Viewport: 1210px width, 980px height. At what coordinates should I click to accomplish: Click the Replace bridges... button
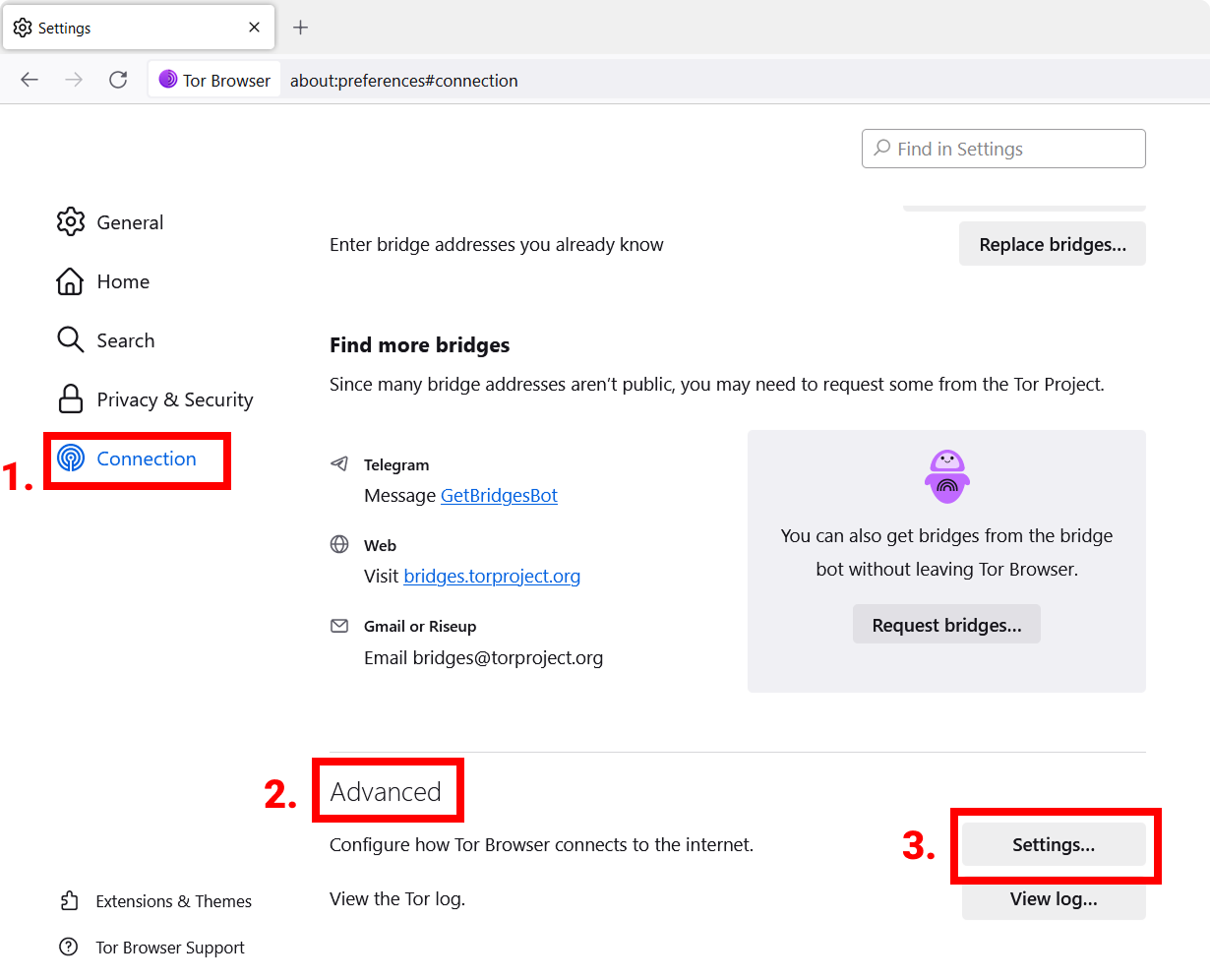[x=1053, y=244]
